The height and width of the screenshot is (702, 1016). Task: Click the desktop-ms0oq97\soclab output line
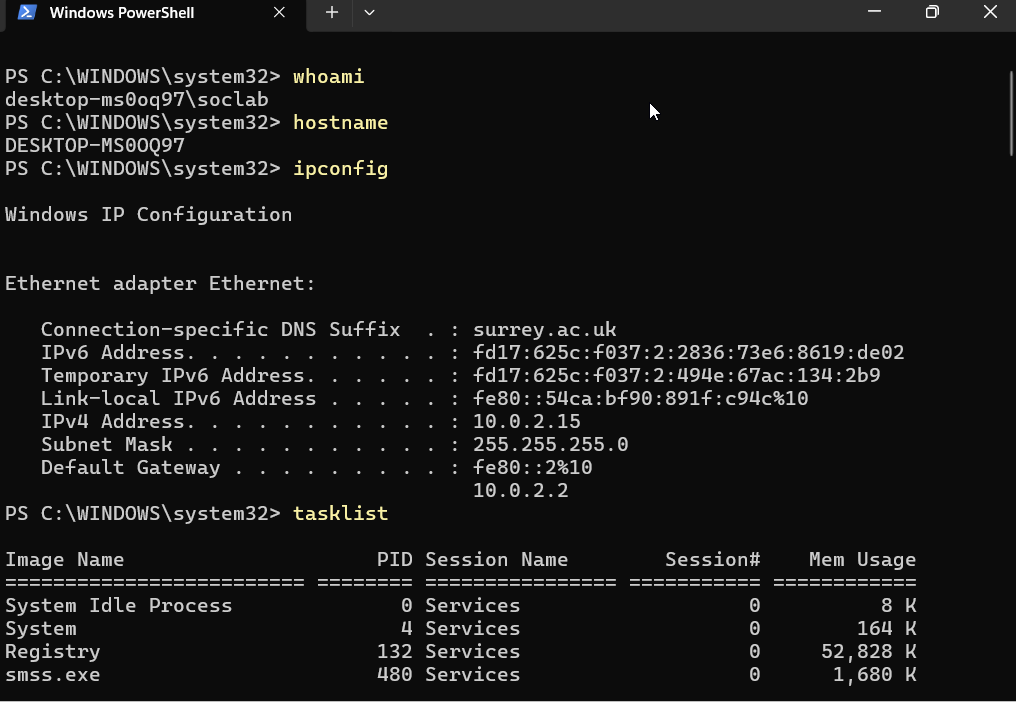(136, 99)
